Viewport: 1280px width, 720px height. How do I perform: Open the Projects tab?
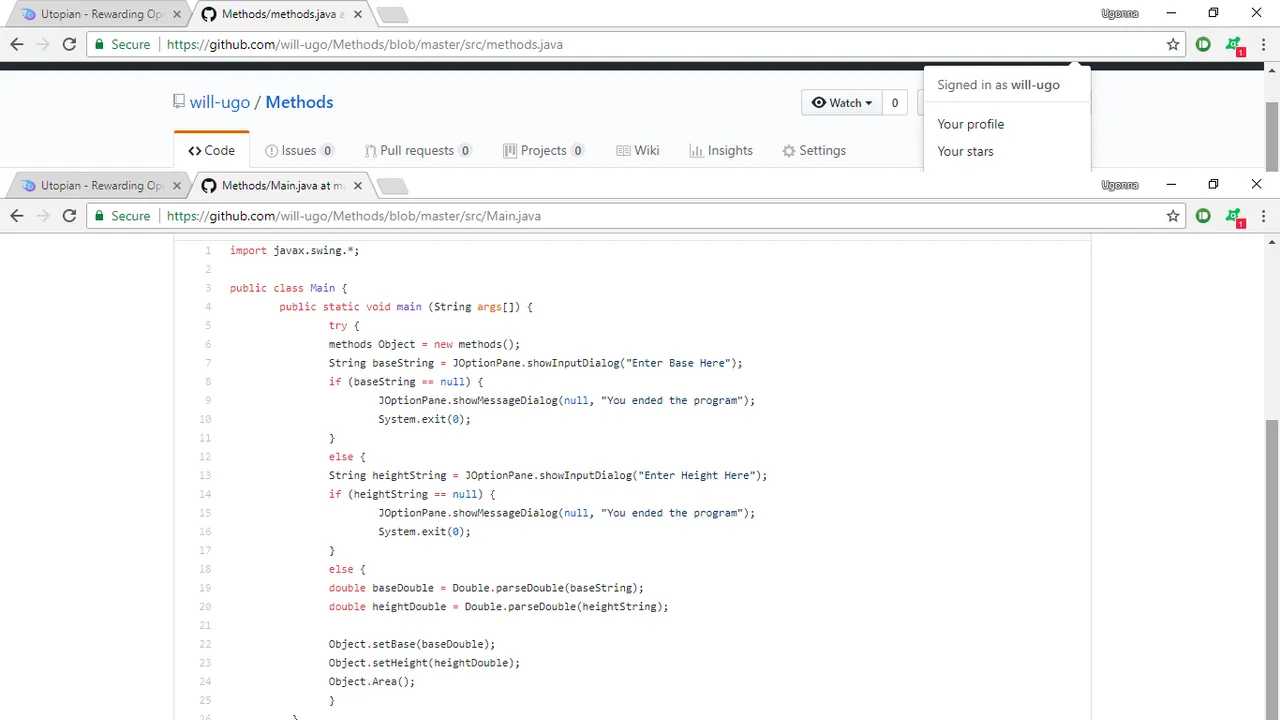[x=544, y=151]
